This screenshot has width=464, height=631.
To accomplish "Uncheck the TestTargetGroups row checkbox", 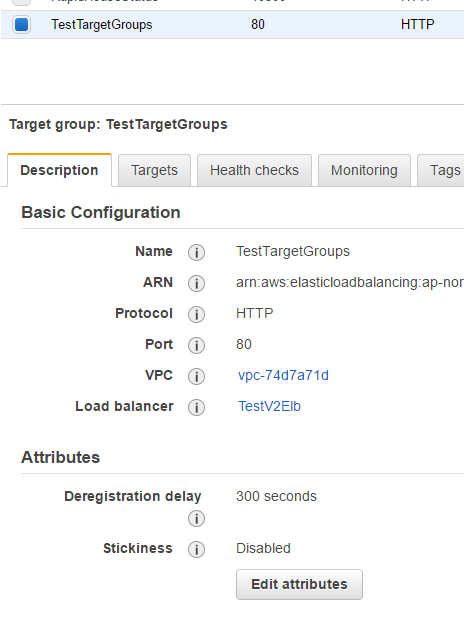I will click(21, 25).
